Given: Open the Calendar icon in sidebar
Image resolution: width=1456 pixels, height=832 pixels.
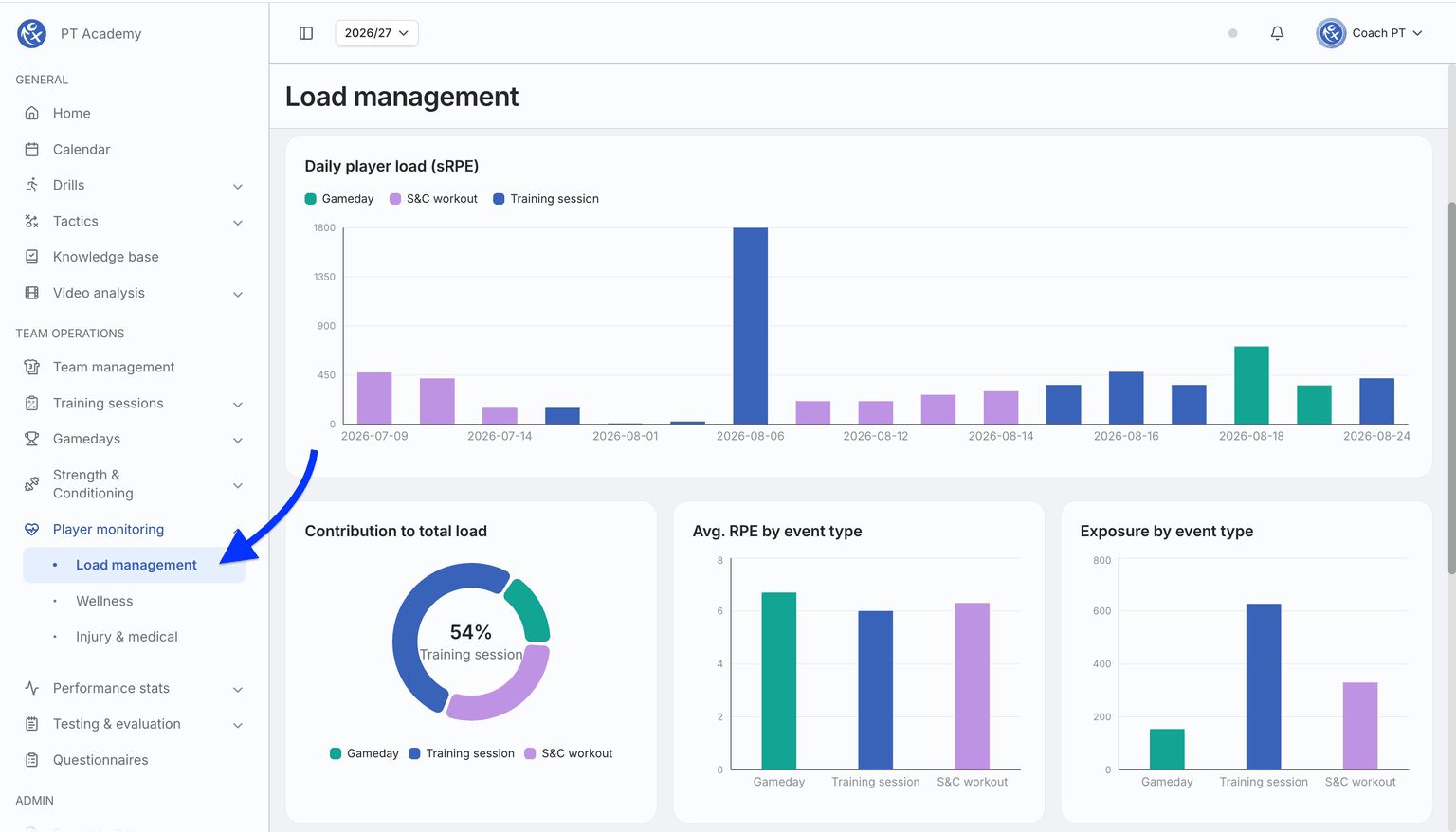Looking at the screenshot, I should coord(32,149).
